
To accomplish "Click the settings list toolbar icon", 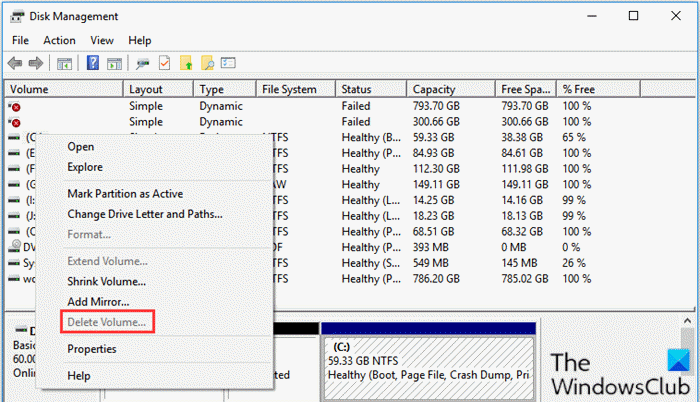I will click(228, 63).
